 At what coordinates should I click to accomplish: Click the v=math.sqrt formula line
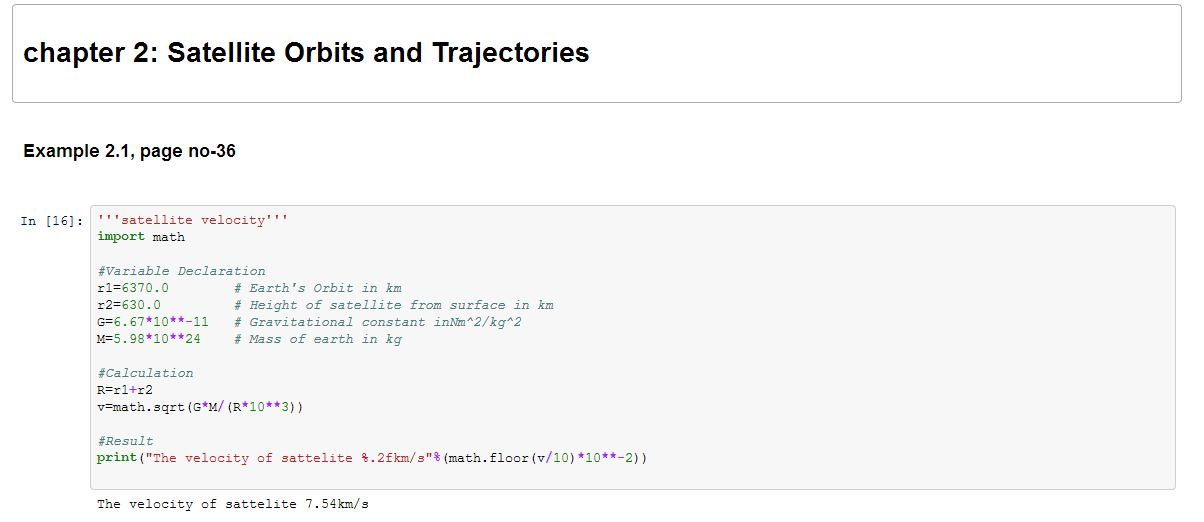(x=200, y=407)
